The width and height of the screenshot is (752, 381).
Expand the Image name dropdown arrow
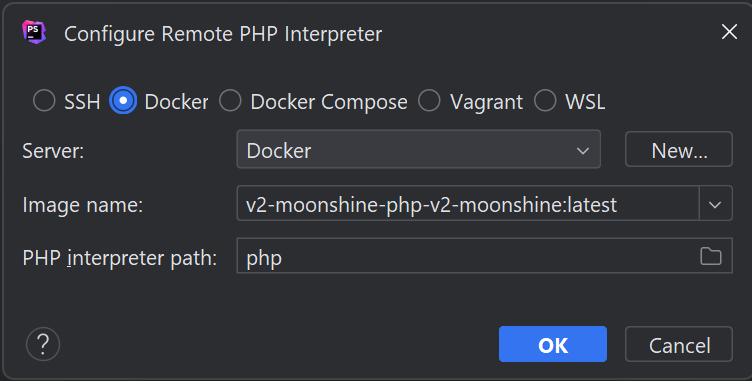pos(715,204)
